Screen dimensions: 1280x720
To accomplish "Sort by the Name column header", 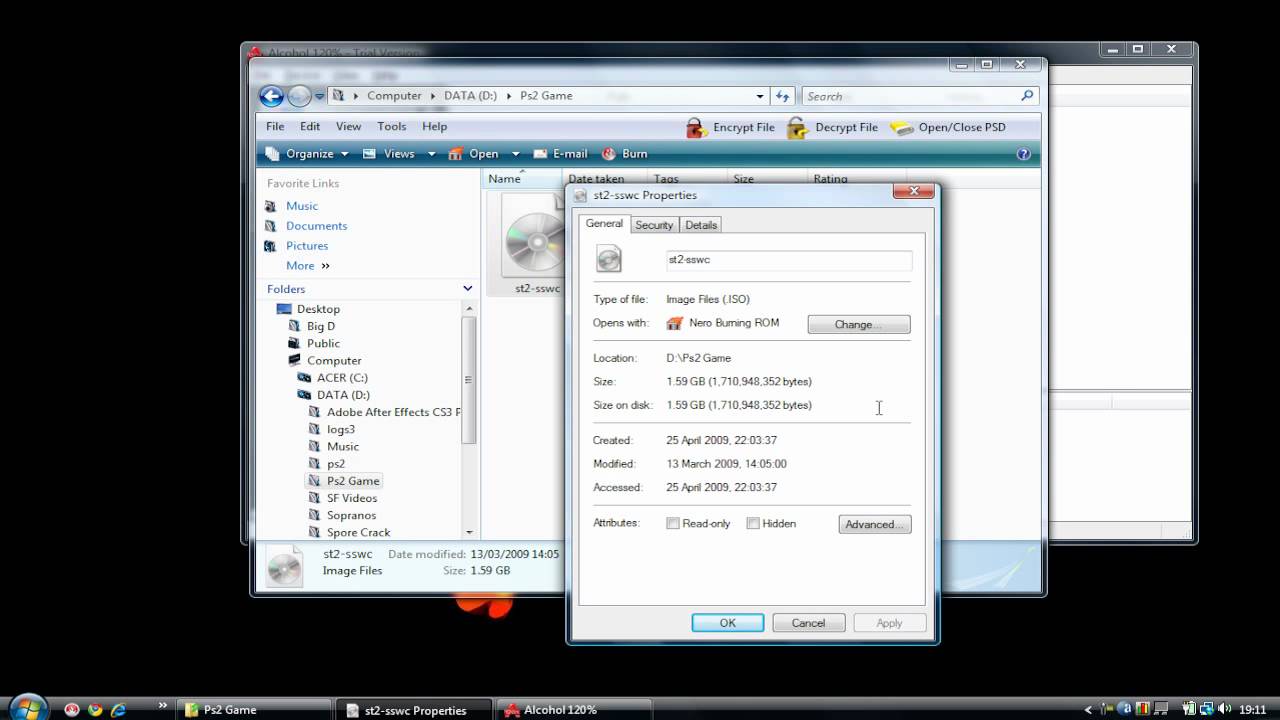I will coord(522,179).
